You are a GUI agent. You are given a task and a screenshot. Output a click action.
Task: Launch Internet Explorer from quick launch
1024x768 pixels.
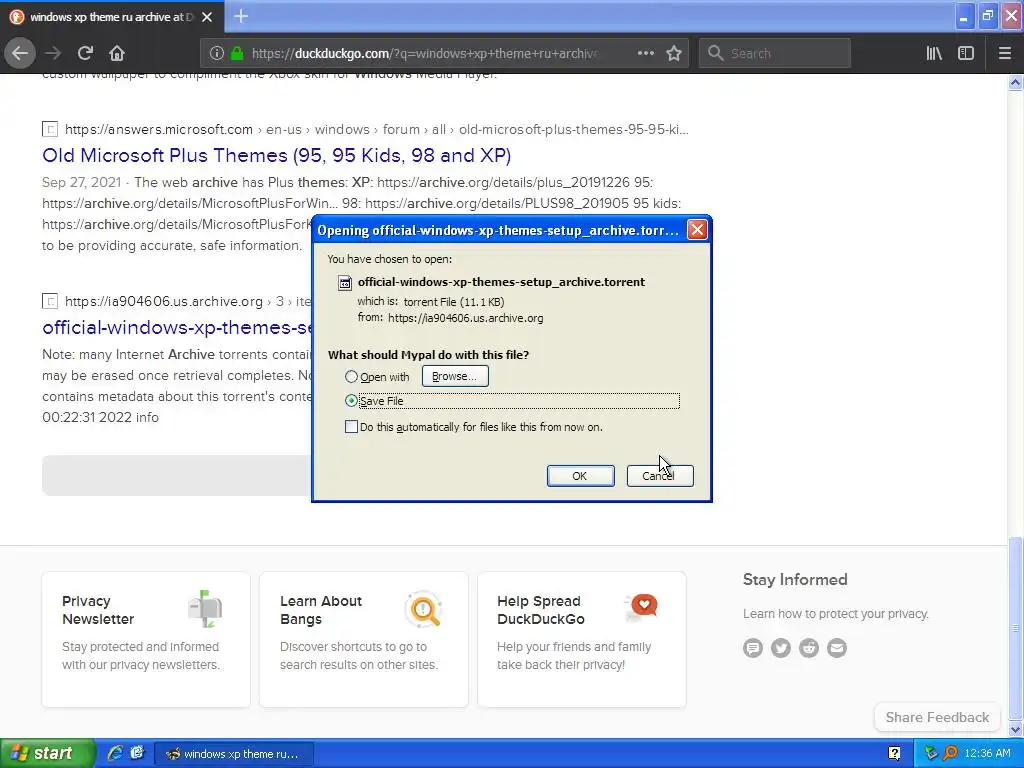(x=115, y=753)
